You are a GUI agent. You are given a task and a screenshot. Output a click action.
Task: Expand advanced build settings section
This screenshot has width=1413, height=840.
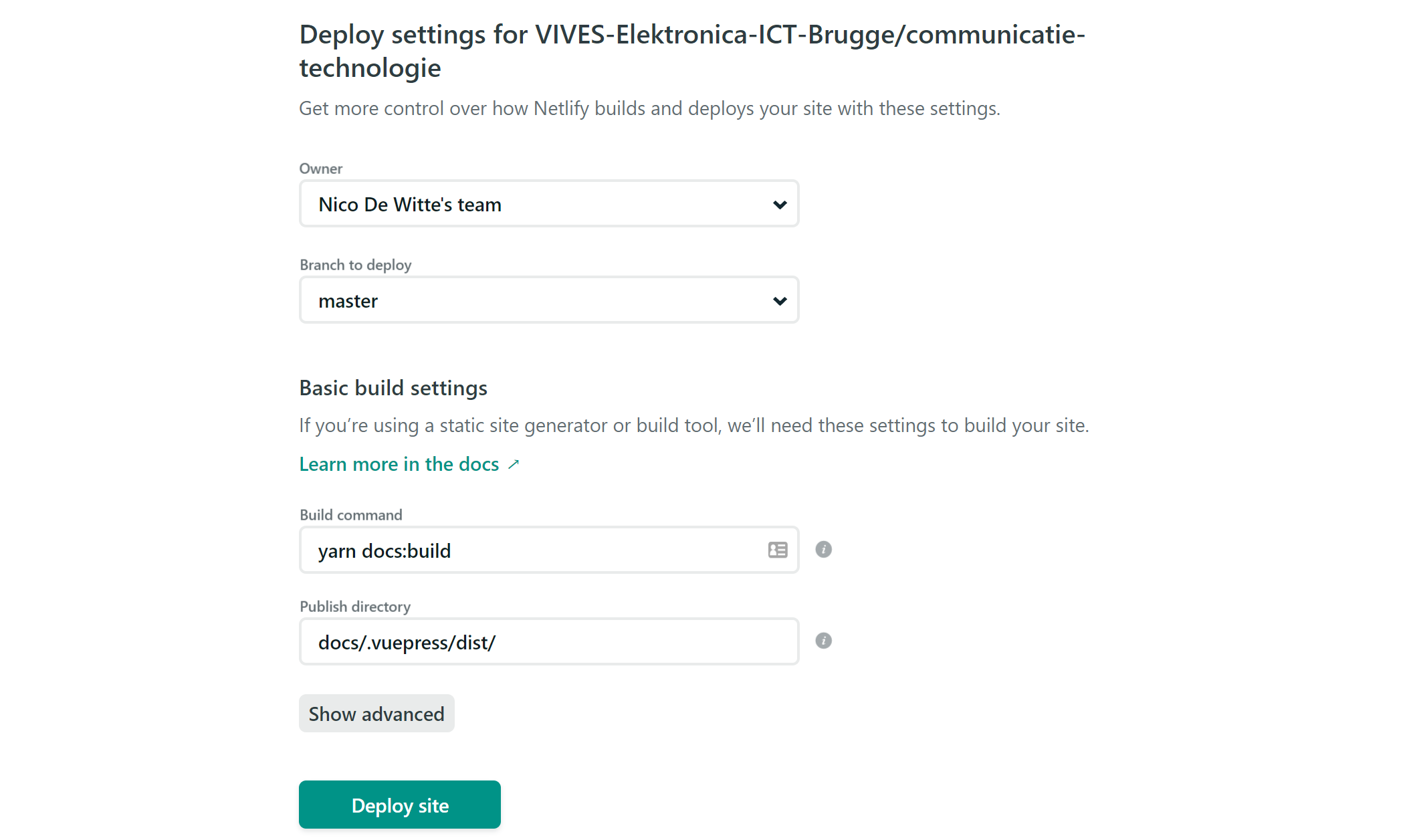(377, 713)
